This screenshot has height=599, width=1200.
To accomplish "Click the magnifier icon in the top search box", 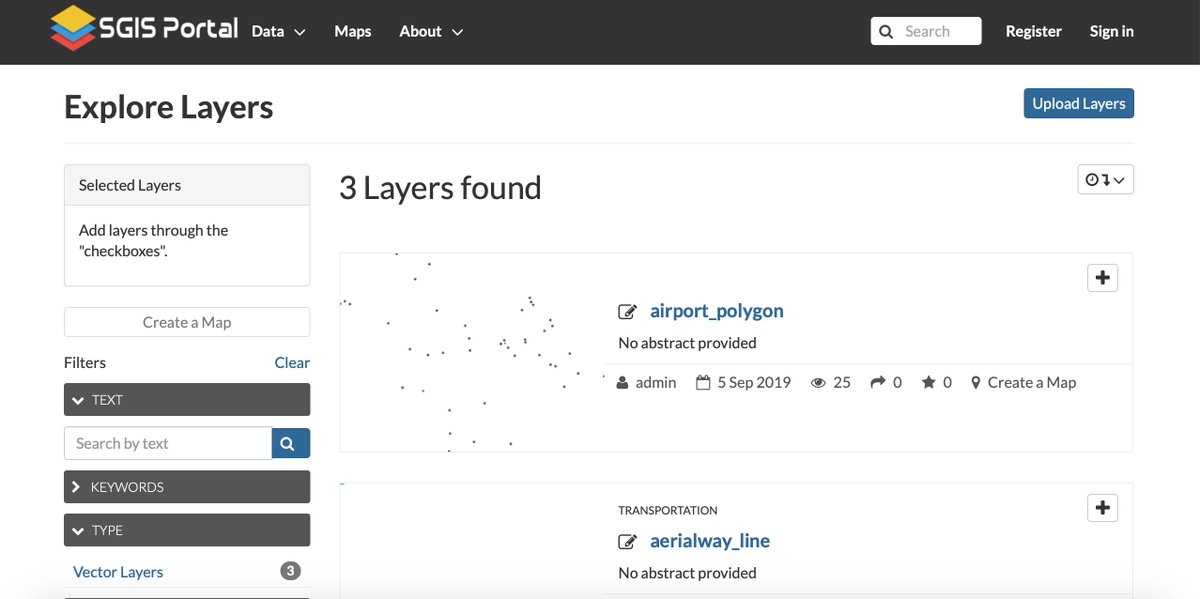I will pos(886,32).
